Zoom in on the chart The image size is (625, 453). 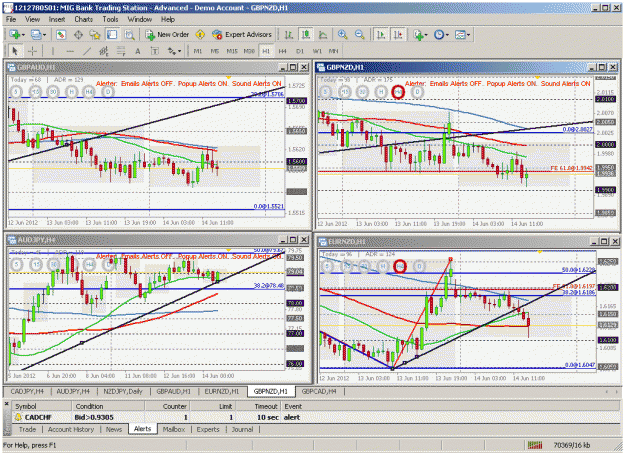coord(342,35)
